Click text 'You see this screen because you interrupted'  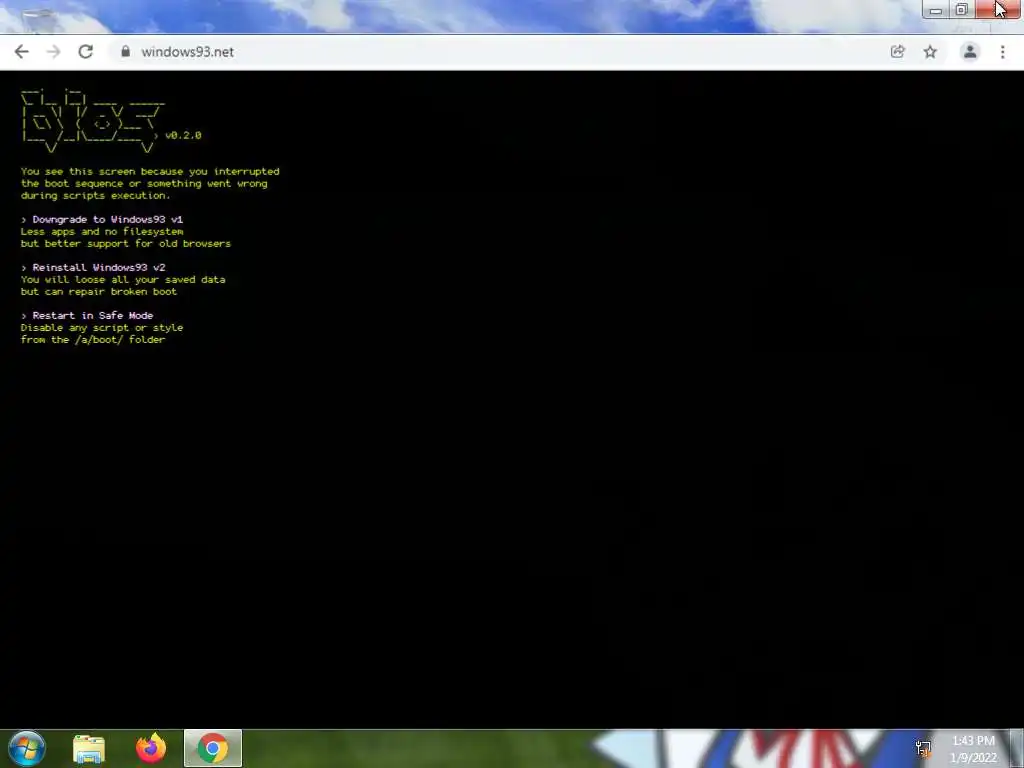click(150, 172)
